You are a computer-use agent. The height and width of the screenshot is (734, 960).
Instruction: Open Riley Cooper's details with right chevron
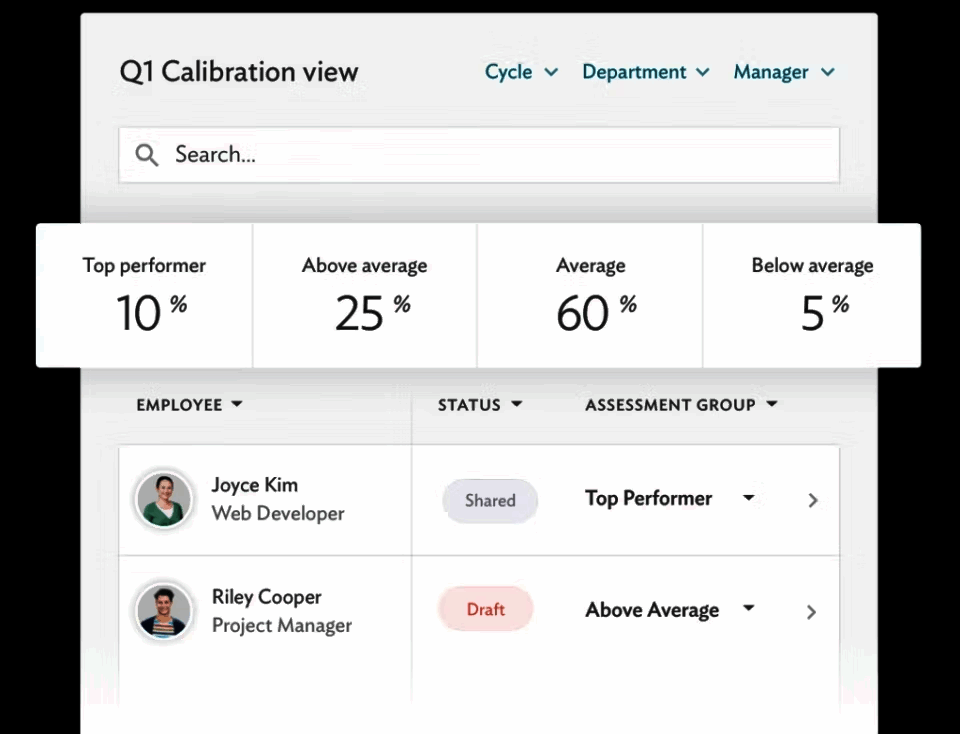coord(811,612)
